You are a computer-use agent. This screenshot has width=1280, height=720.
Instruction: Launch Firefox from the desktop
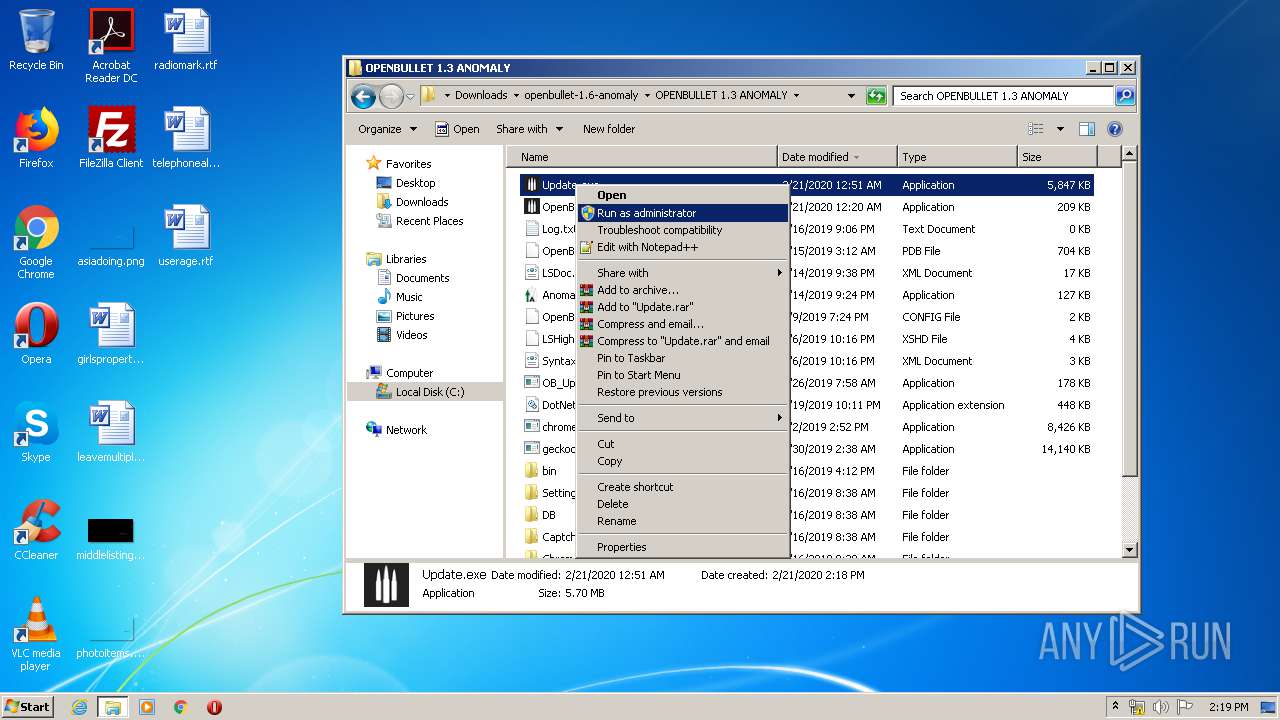coord(36,138)
